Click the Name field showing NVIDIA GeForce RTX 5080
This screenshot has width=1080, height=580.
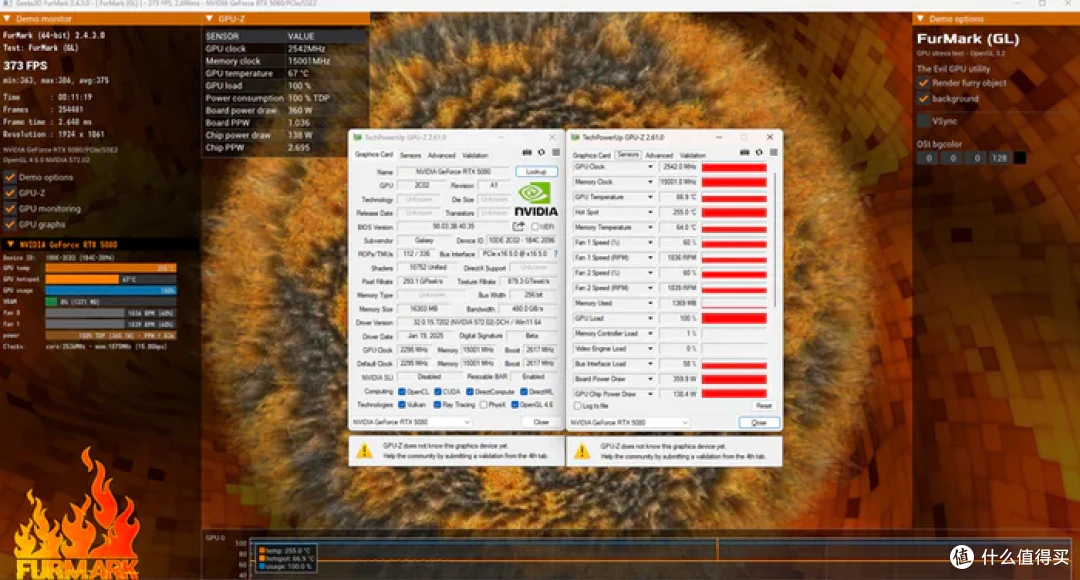click(453, 172)
